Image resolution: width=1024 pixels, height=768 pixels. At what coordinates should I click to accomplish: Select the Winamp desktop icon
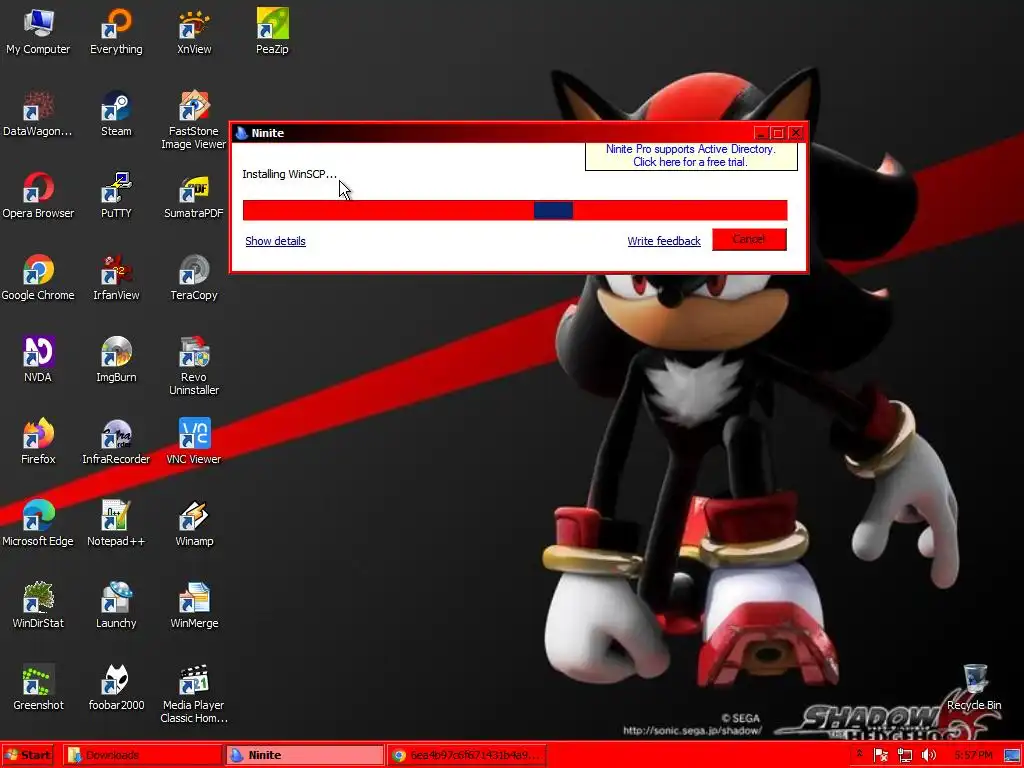194,524
